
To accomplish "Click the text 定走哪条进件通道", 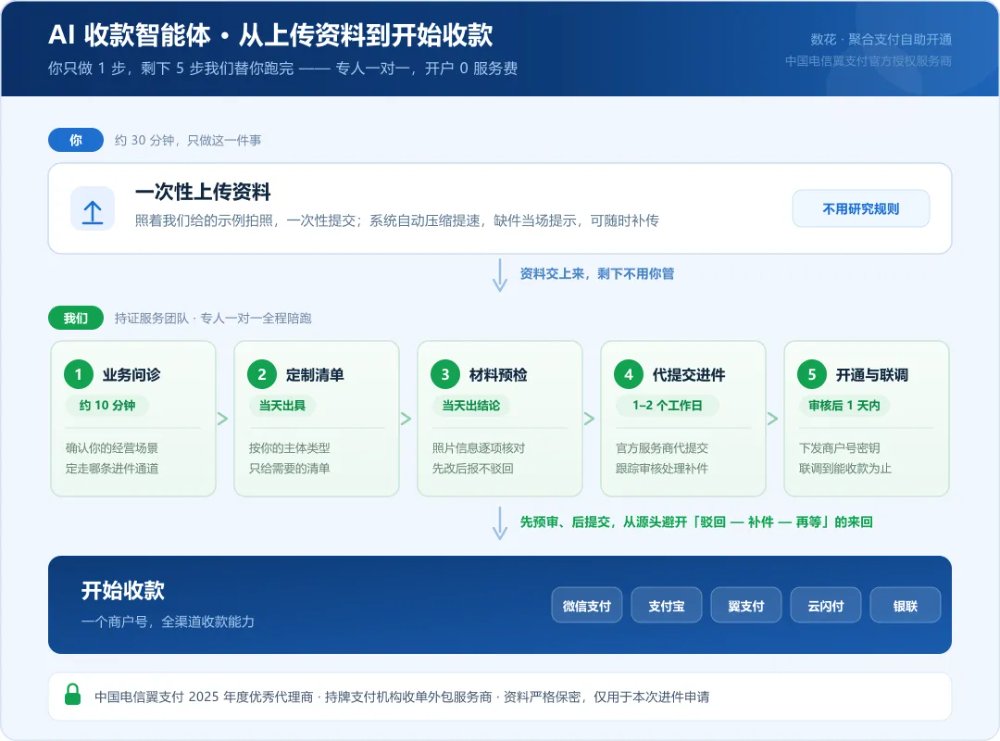I will point(112,469).
